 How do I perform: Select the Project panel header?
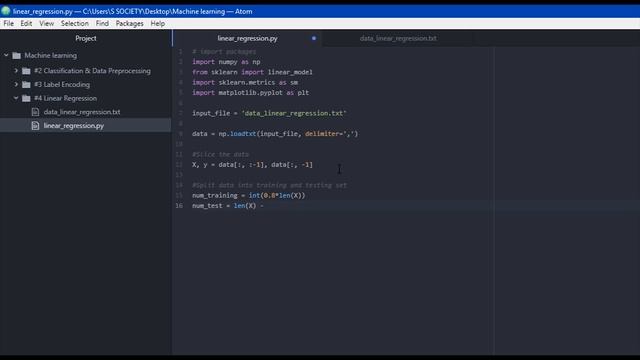pos(86,38)
